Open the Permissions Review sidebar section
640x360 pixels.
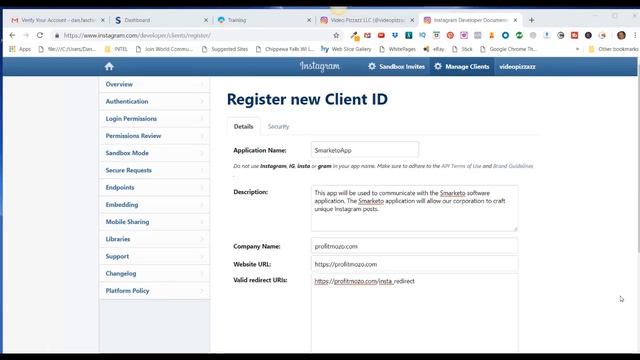click(x=155, y=136)
